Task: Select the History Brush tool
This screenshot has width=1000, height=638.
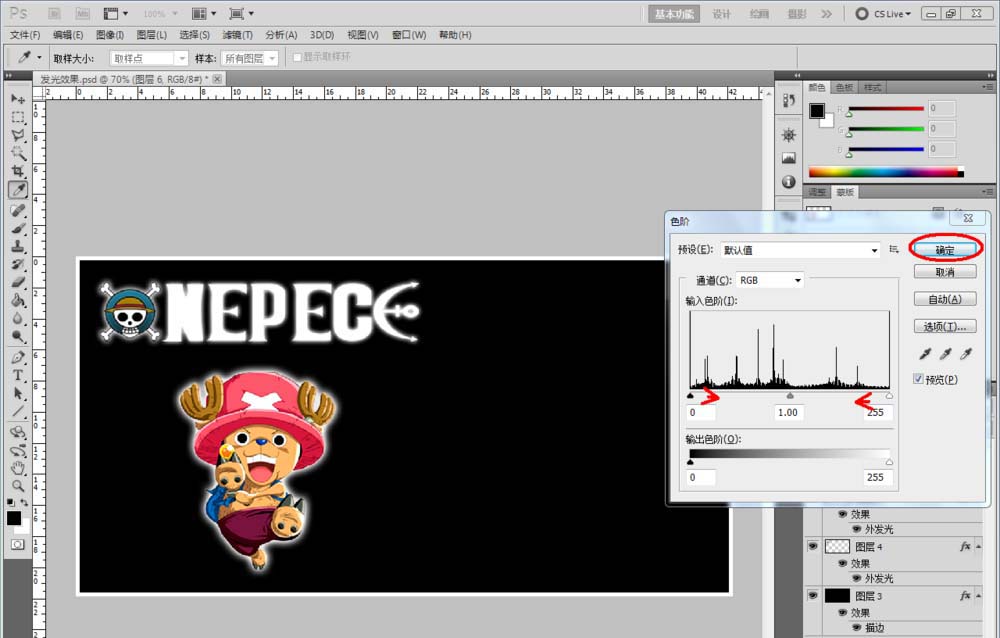Action: click(x=18, y=264)
